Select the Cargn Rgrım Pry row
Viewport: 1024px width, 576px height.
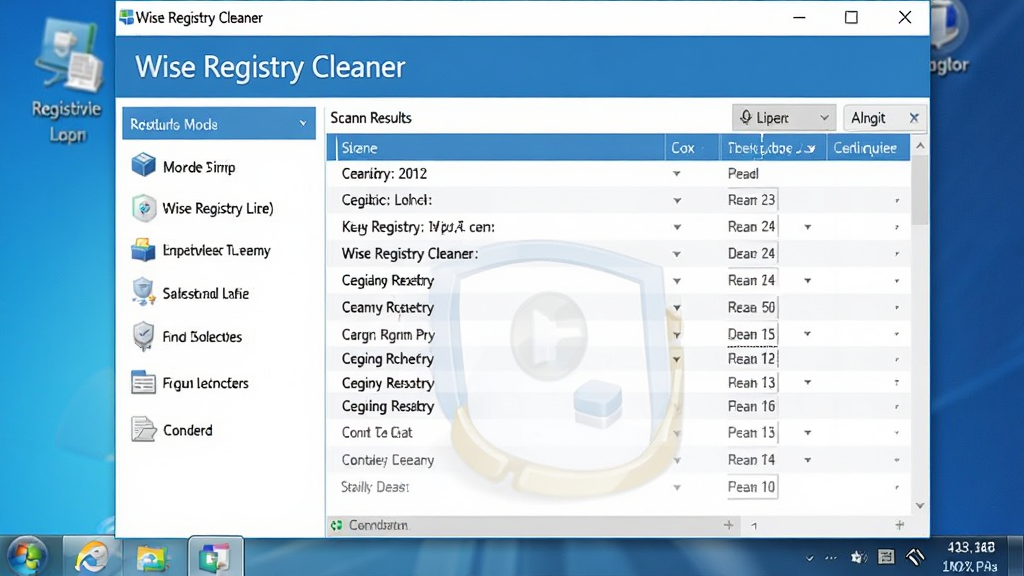pyautogui.click(x=618, y=334)
